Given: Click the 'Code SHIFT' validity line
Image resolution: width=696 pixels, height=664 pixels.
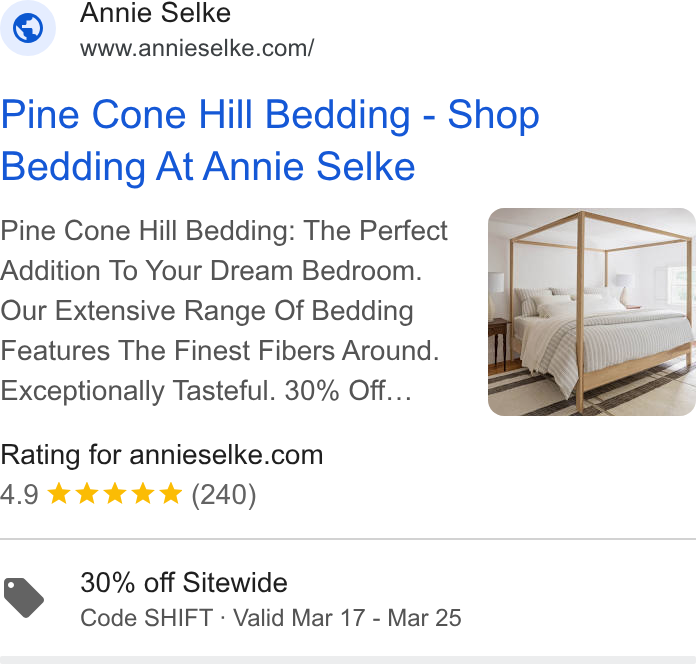Looking at the screenshot, I should (271, 618).
